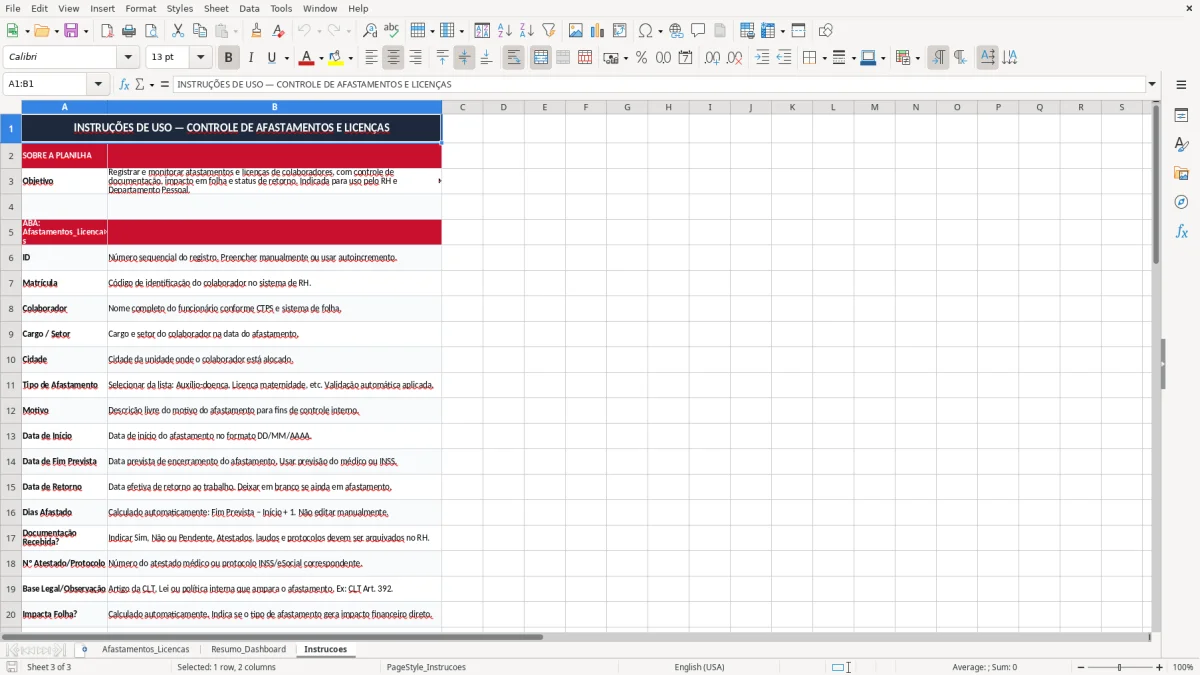The width and height of the screenshot is (1200, 675).
Task: Click the Clear Direct Formatting icon
Action: (x=281, y=31)
